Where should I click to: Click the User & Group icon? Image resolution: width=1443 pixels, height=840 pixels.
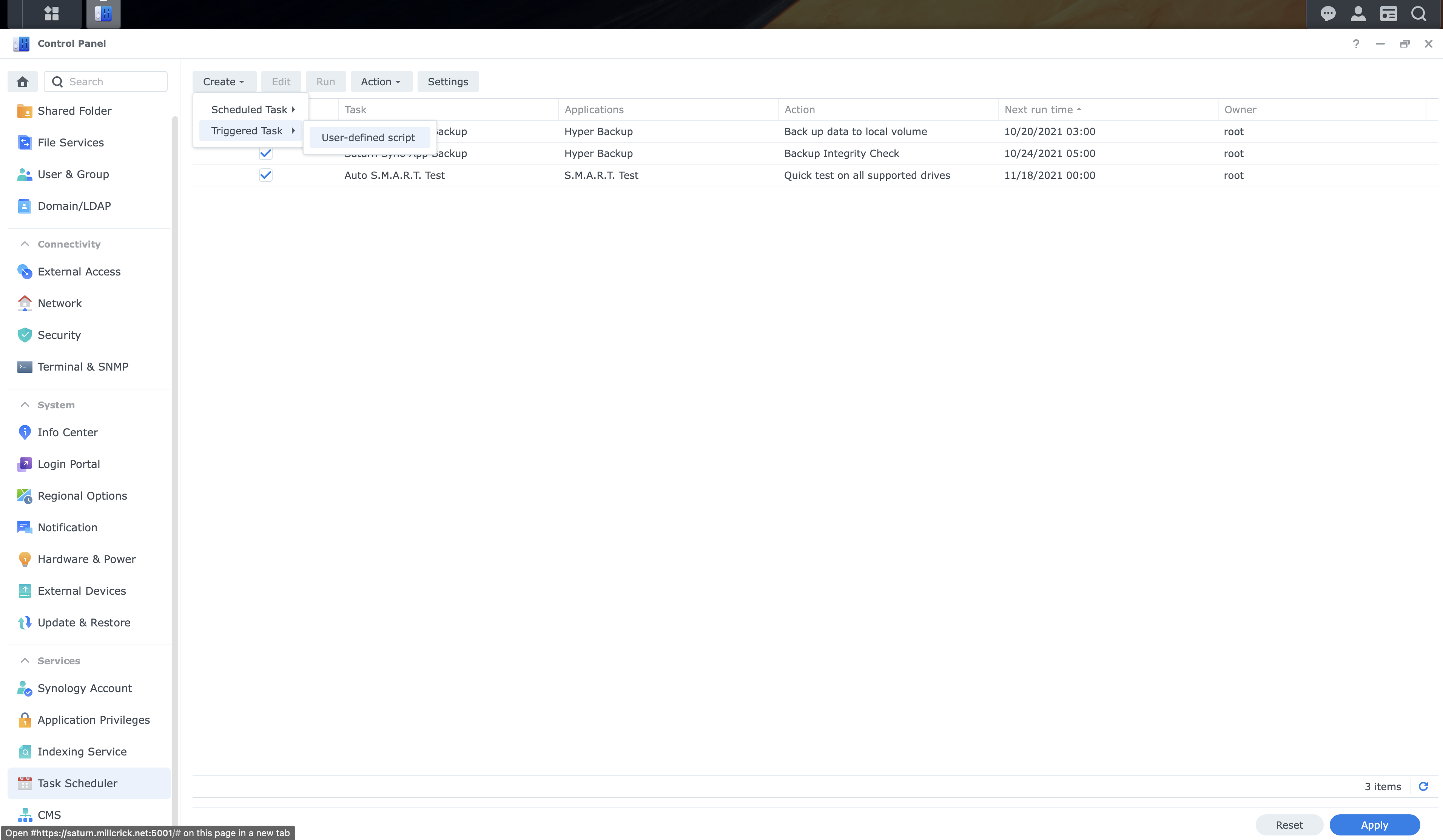click(25, 174)
